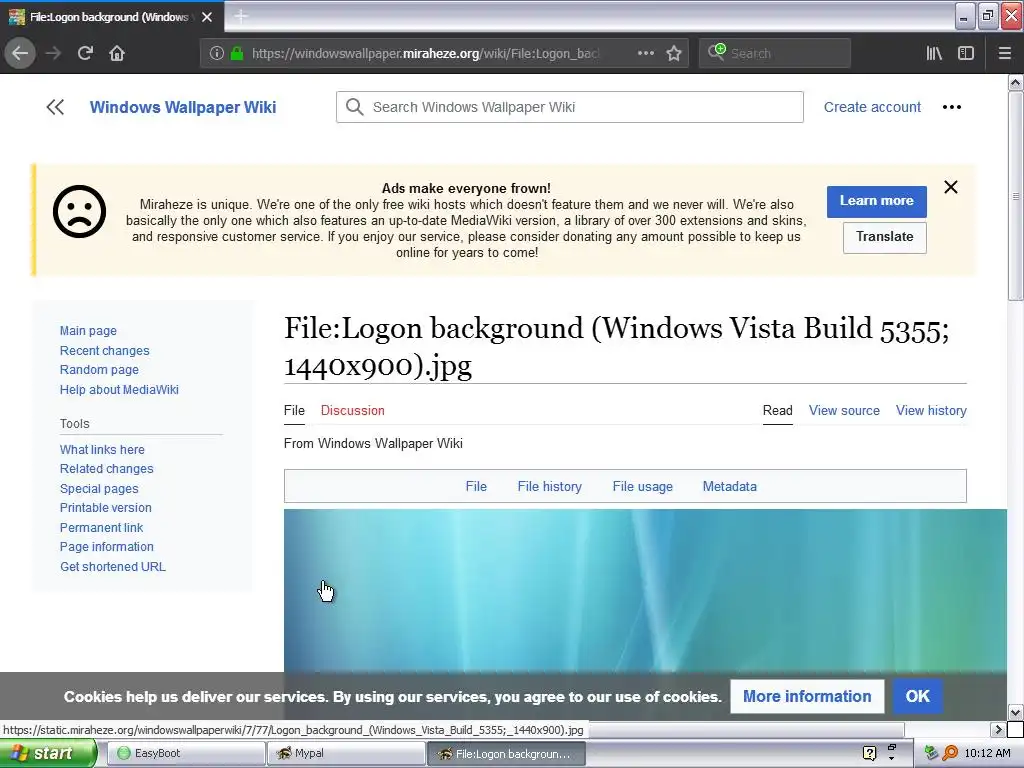Select the File namespace tab

coord(294,411)
